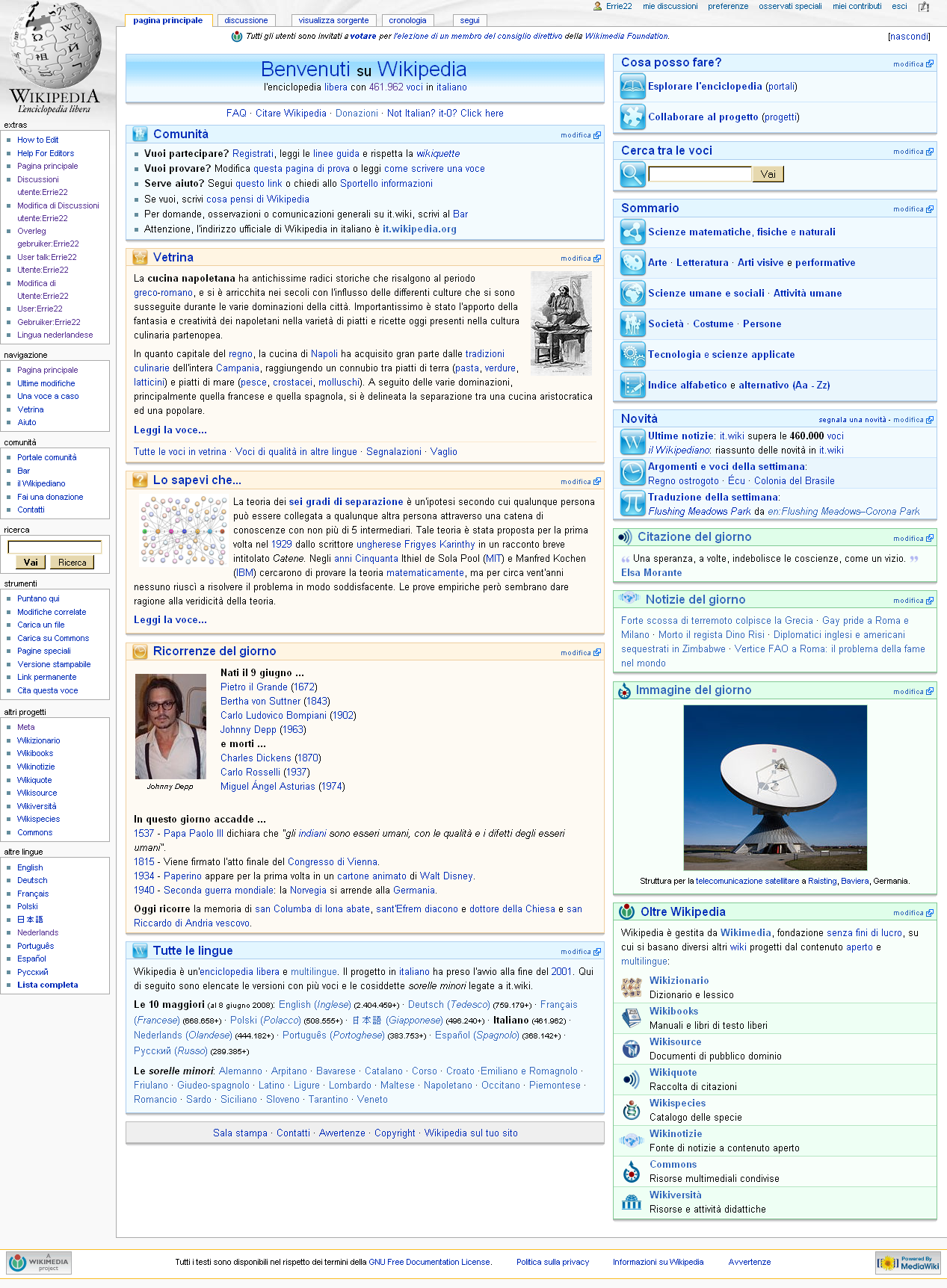Click the Wikinotizie logo in Oltre Wikipedia list
This screenshot has width=947, height=1288.
(x=632, y=1141)
